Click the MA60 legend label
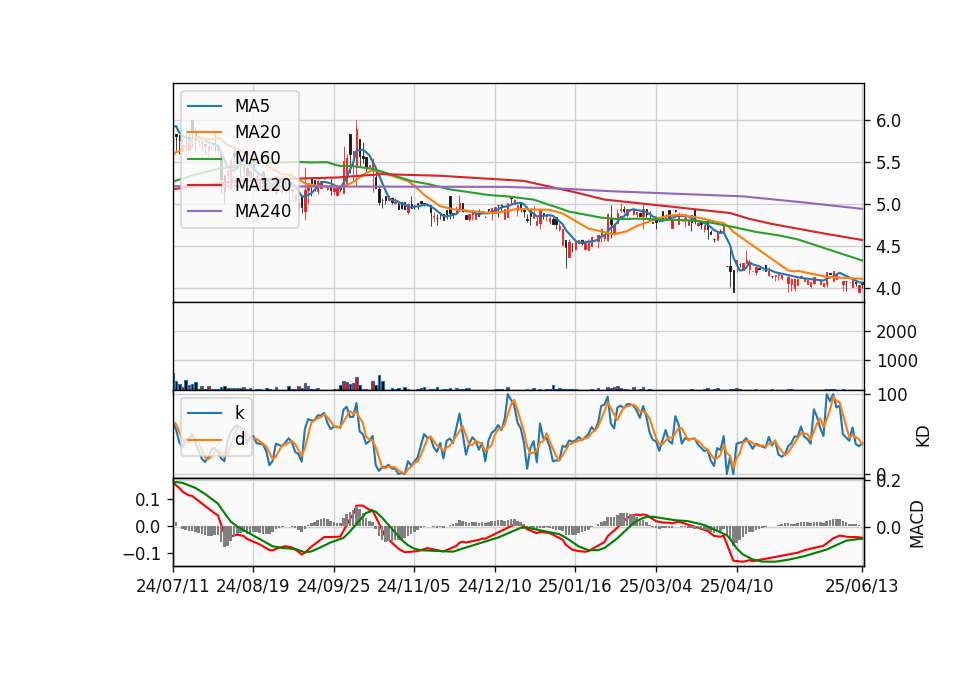The height and width of the screenshot is (690, 960). (257, 159)
